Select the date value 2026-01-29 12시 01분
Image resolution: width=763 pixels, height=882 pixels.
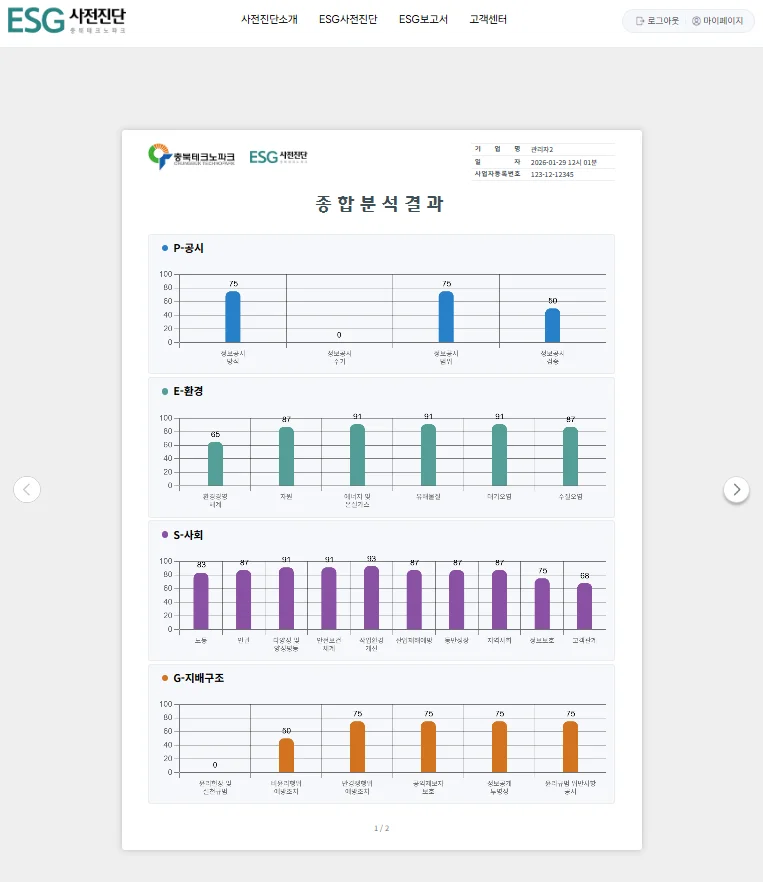(x=563, y=163)
